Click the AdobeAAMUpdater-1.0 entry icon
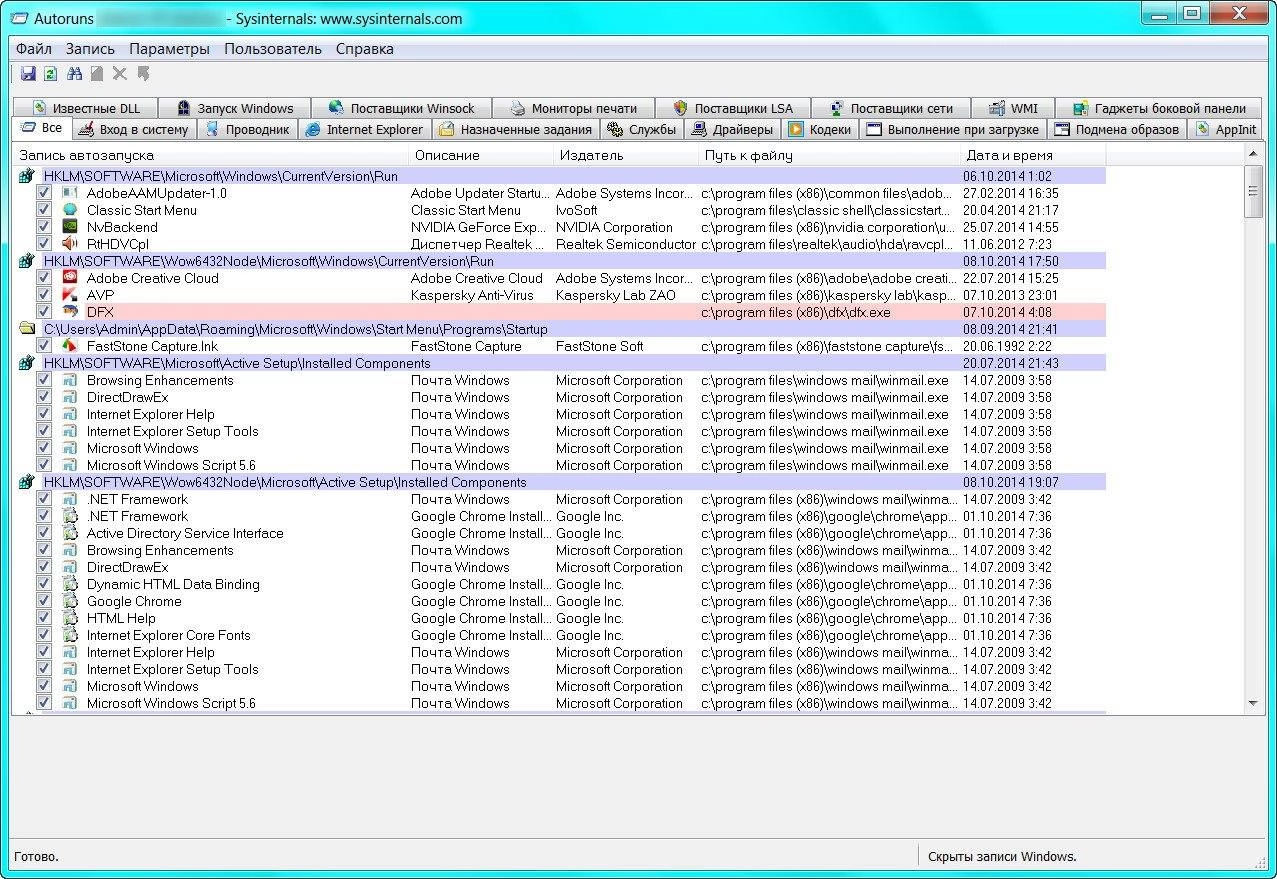The width and height of the screenshot is (1277, 879). pos(69,193)
